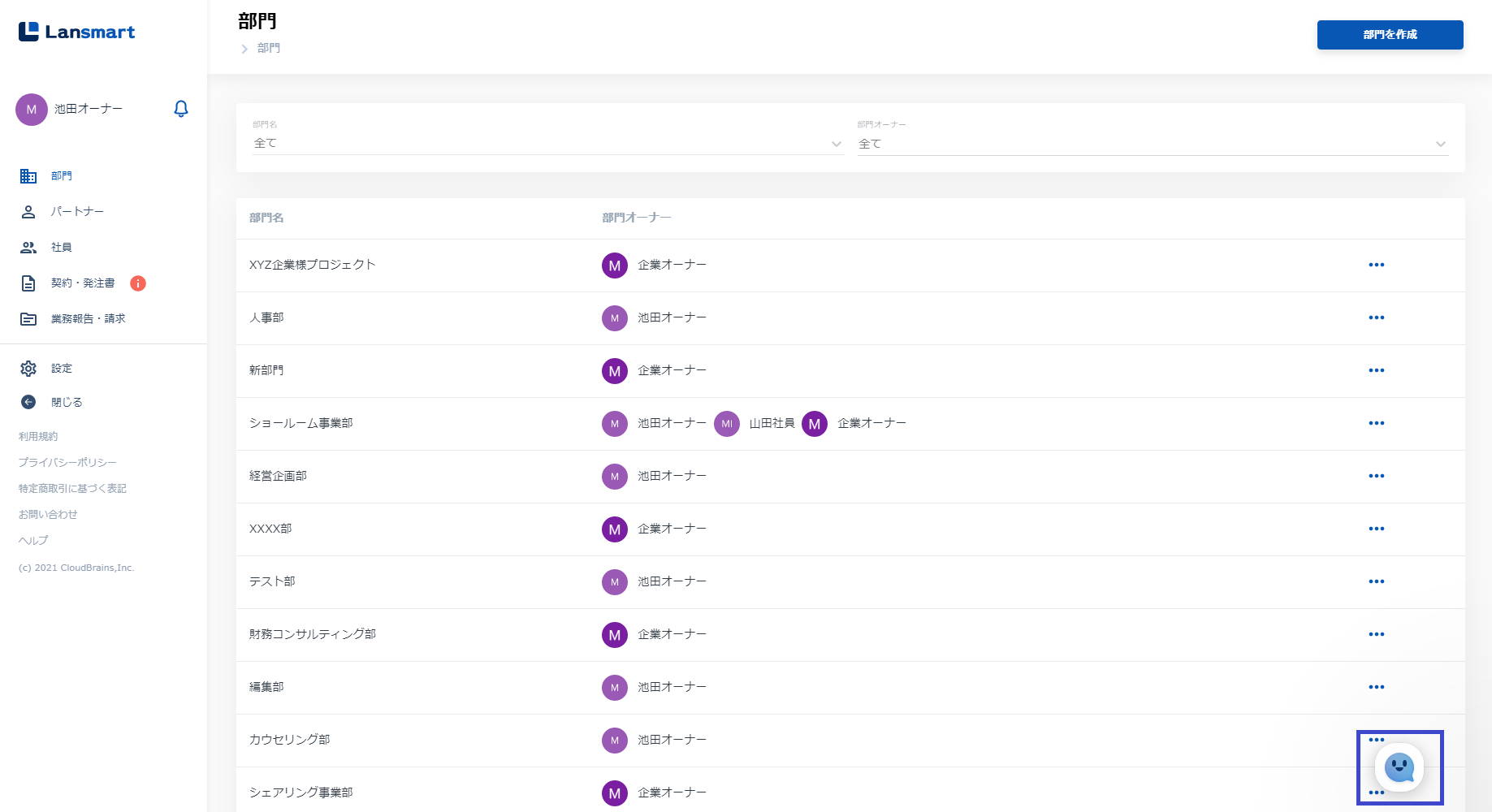The height and width of the screenshot is (812, 1492).
Task: Go to パートナー in sidebar
Action: point(77,212)
